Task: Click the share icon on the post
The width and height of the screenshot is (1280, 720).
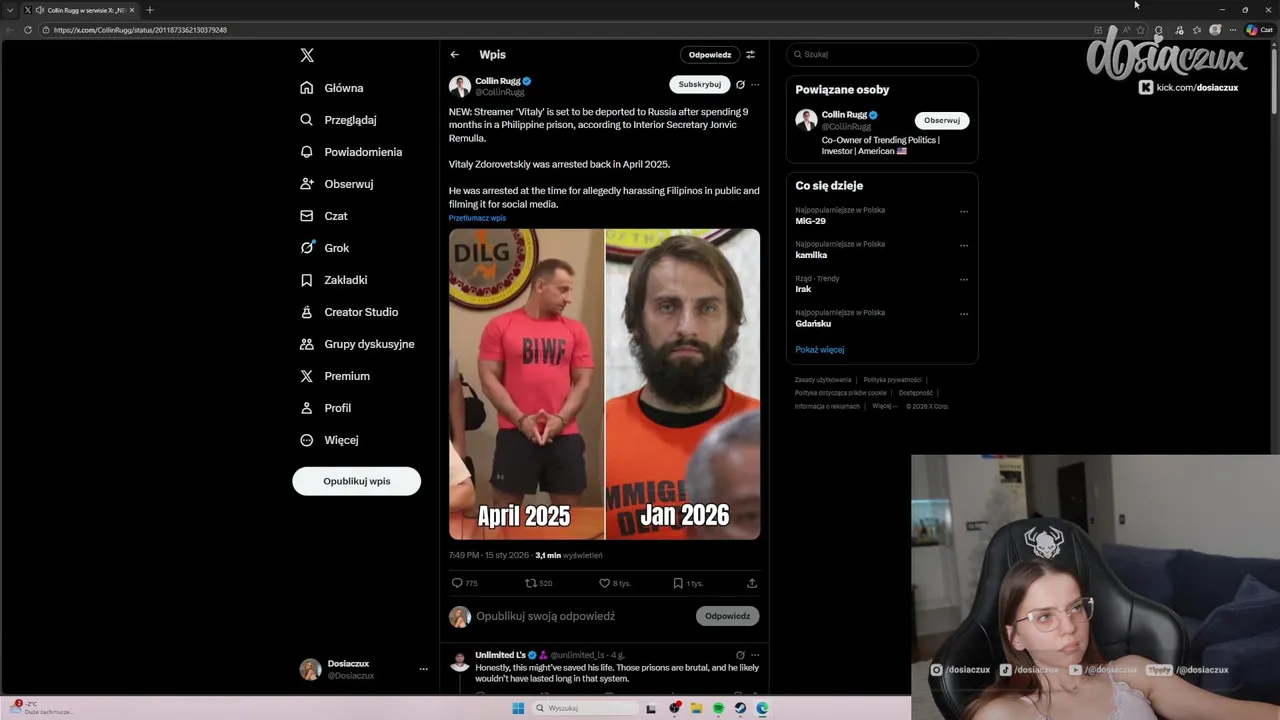Action: (752, 583)
